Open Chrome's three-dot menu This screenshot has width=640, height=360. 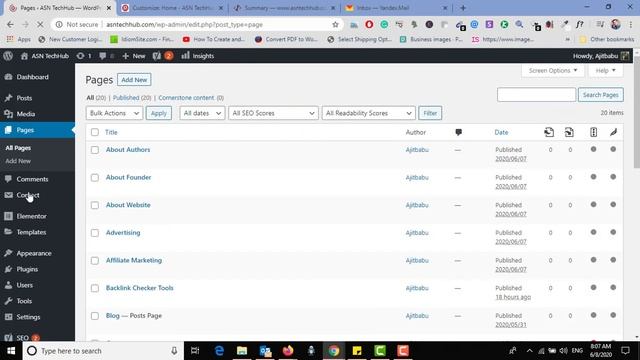pos(631,24)
